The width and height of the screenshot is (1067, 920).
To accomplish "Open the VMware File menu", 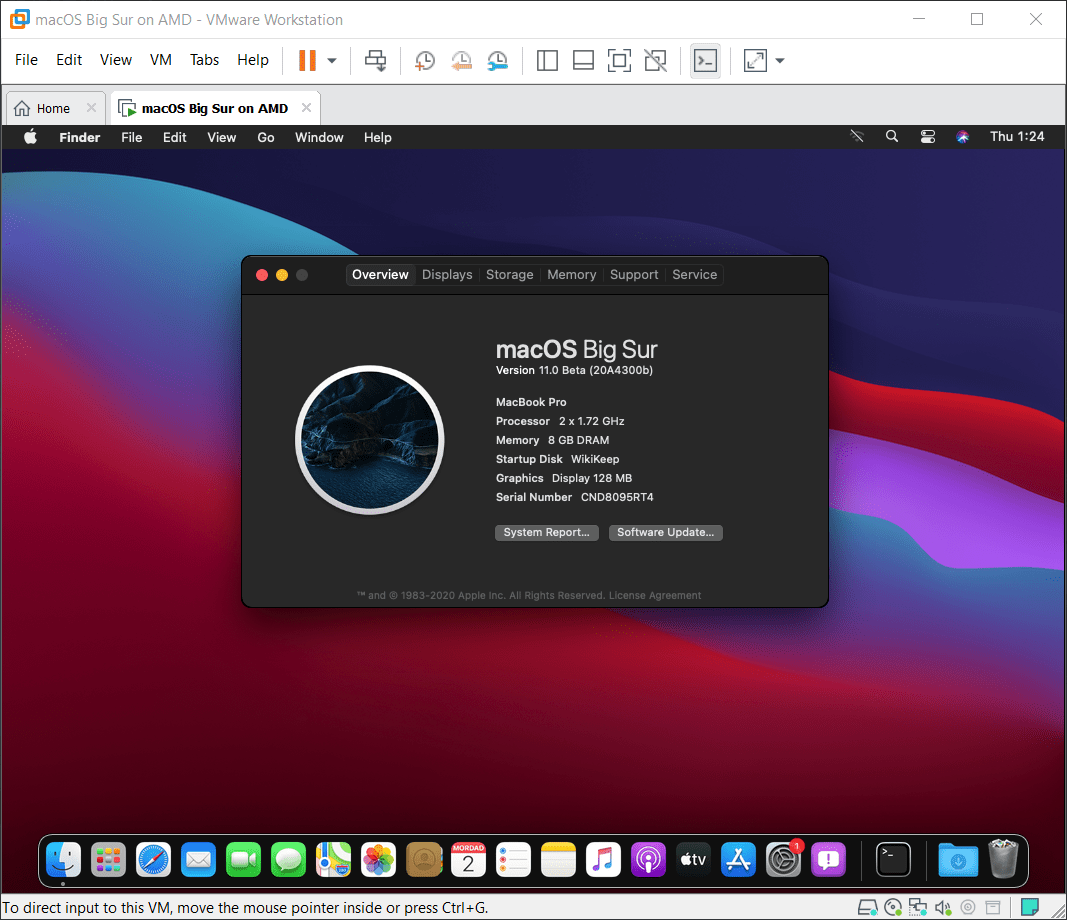I will click(27, 60).
